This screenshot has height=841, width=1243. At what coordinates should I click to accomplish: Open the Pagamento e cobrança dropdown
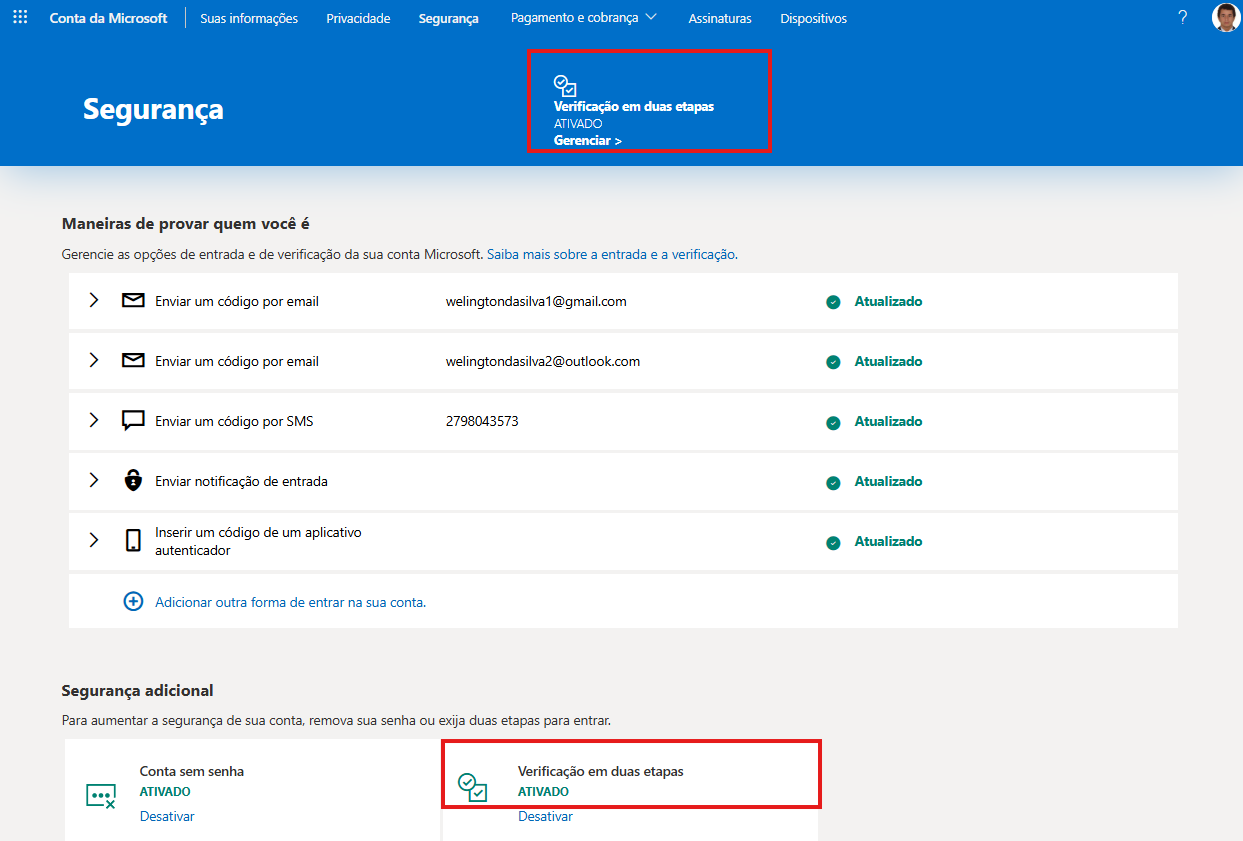tap(584, 17)
